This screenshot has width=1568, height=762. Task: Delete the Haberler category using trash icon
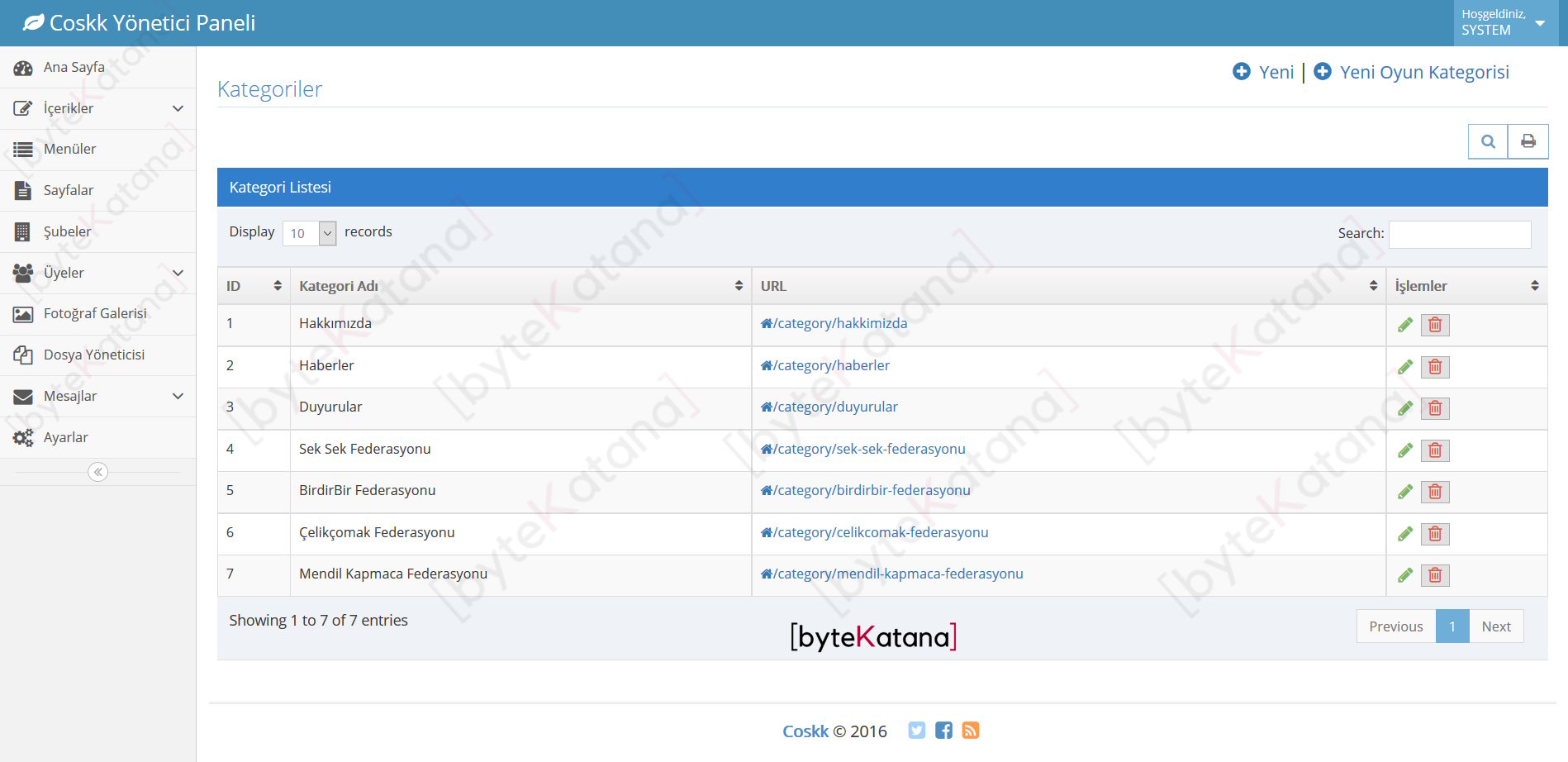click(1435, 367)
